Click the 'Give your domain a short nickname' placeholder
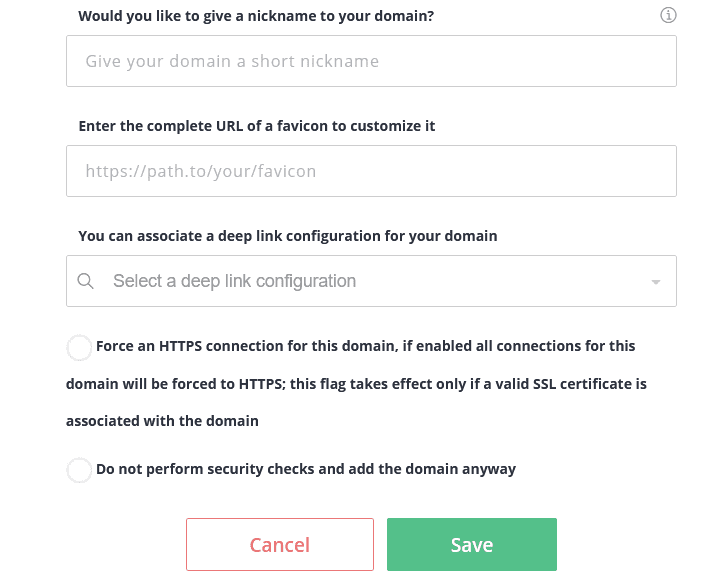 232,61
